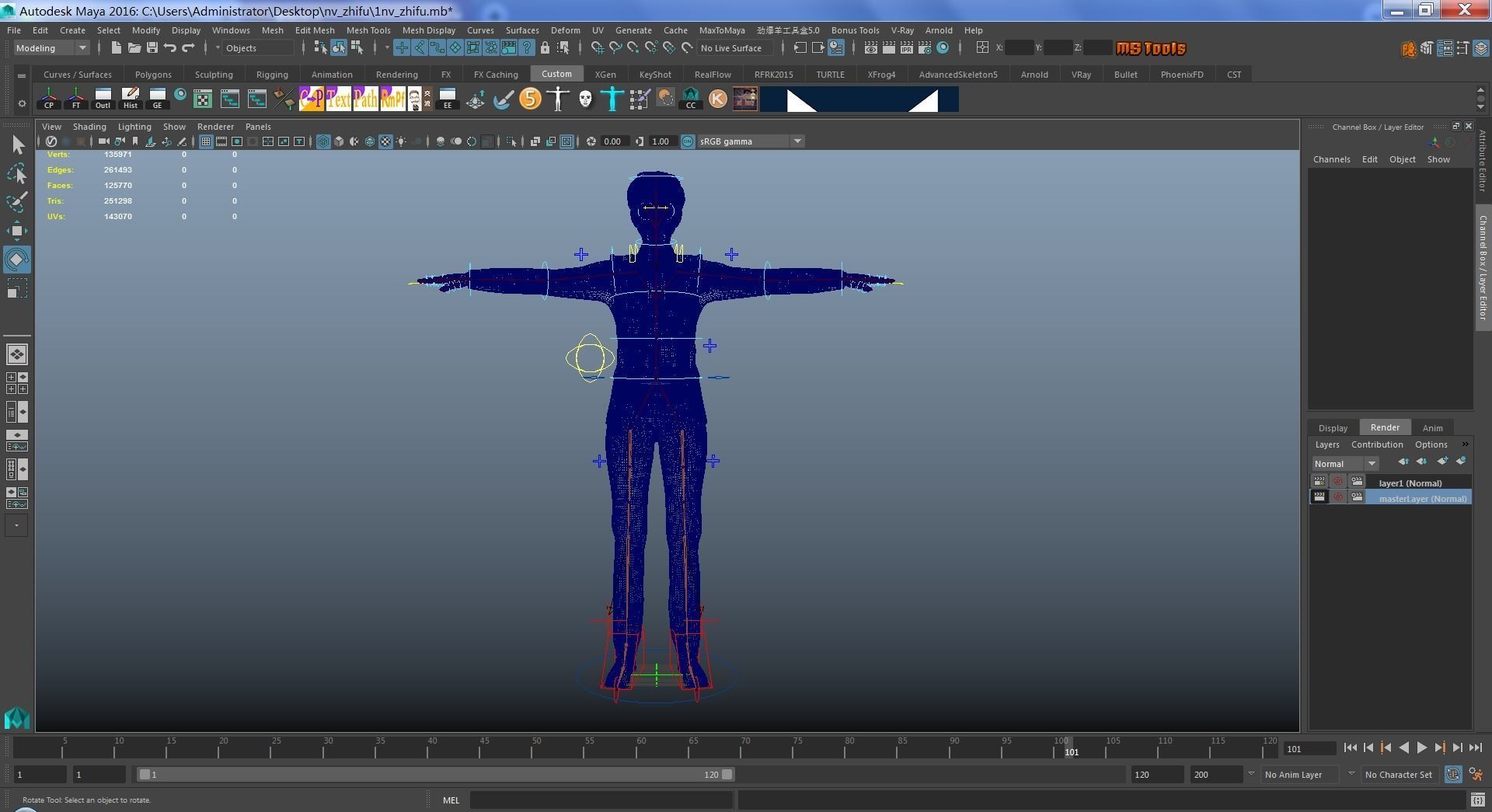
Task: Activate the Lasso select tool
Action: [x=16, y=173]
